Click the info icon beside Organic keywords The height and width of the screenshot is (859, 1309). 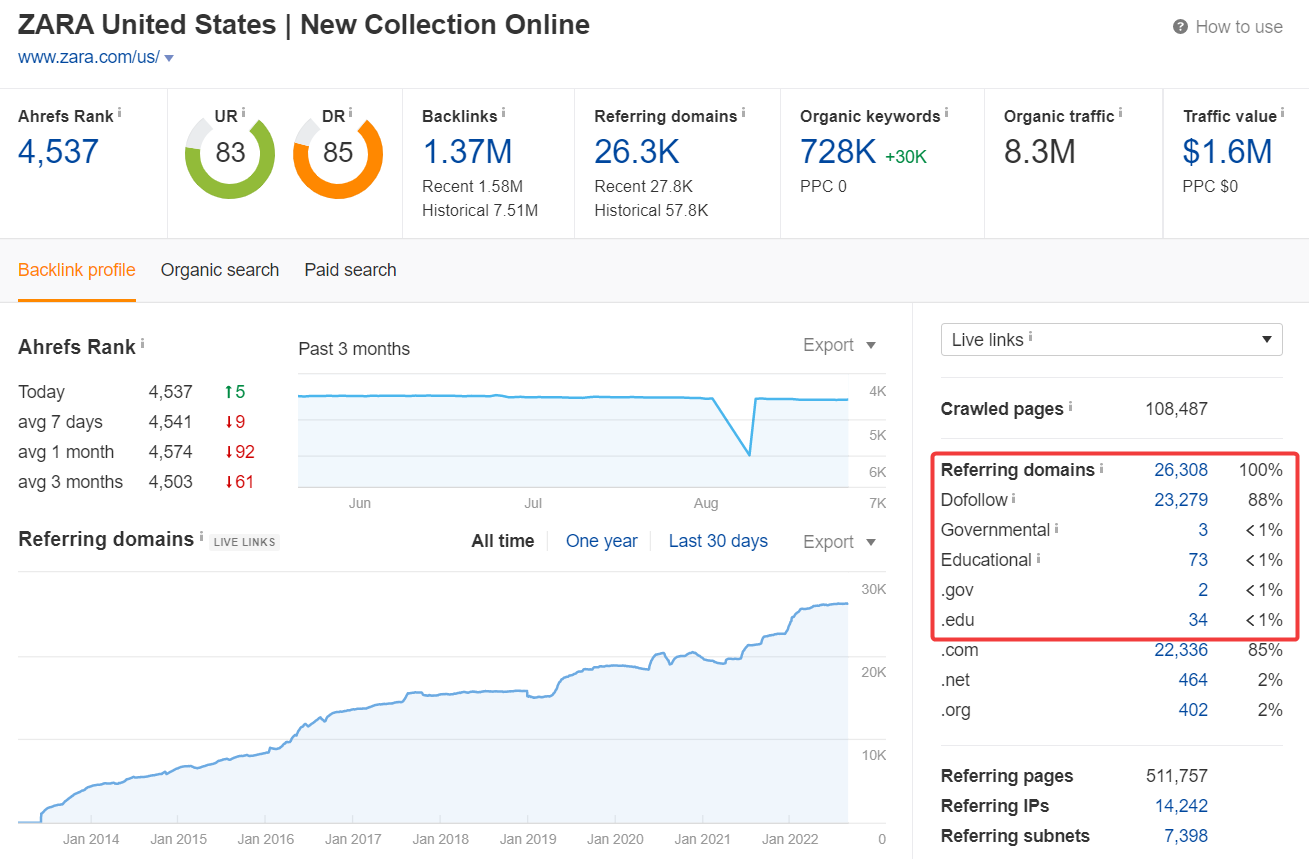946,113
